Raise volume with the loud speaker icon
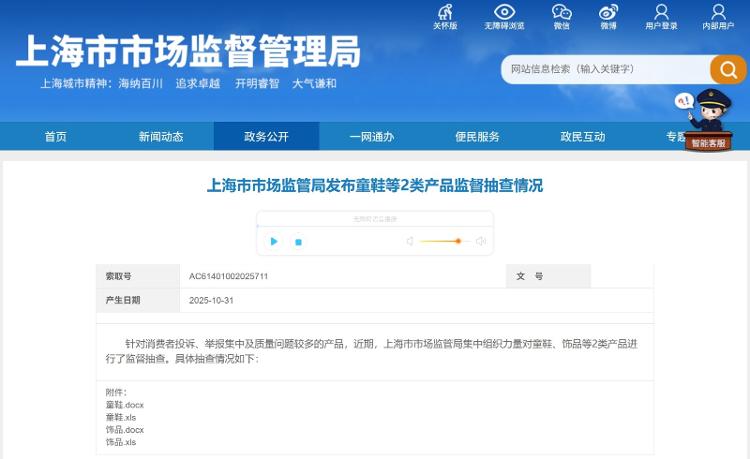This screenshot has width=750, height=459. [480, 241]
